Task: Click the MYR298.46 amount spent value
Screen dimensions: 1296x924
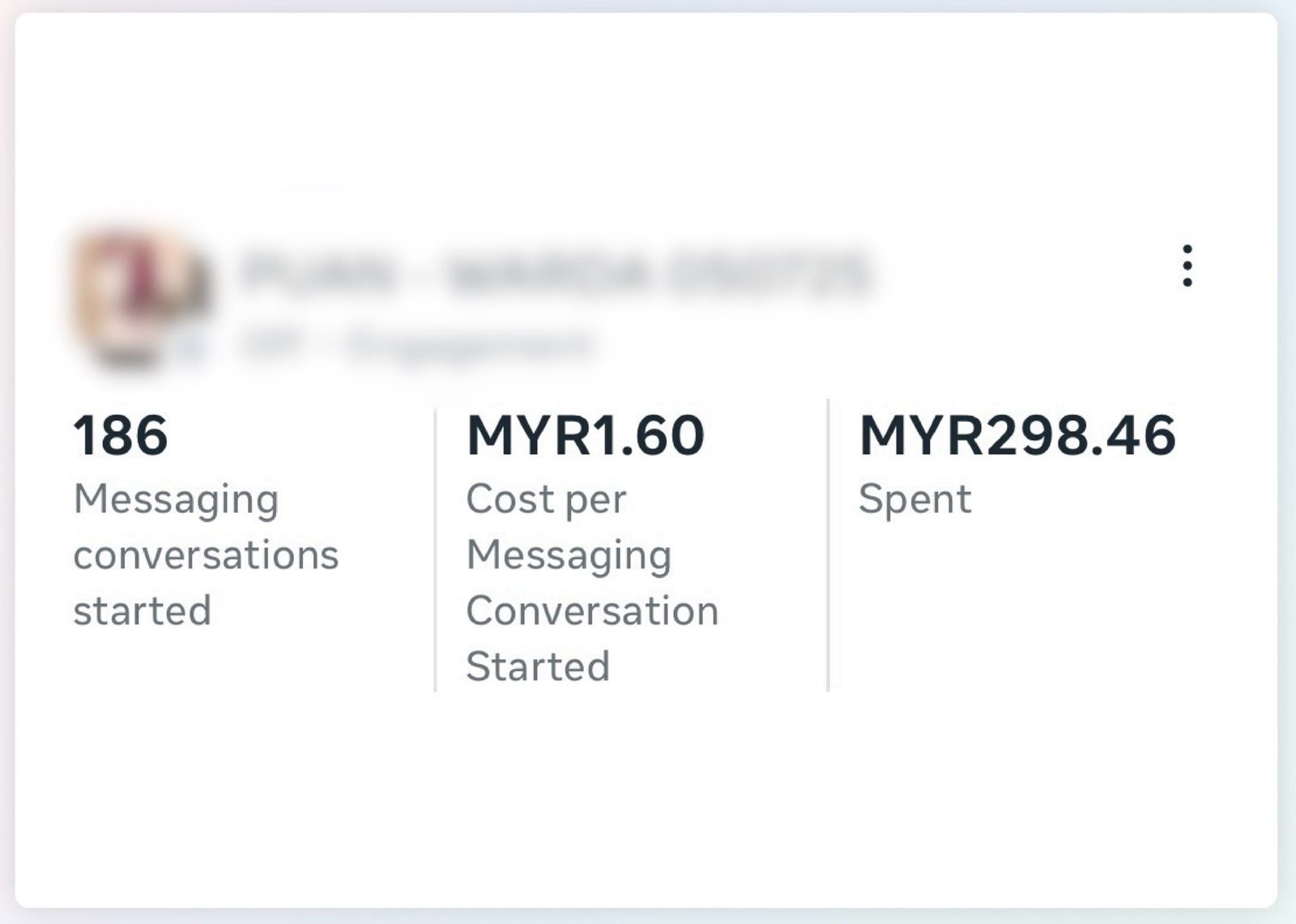Action: click(x=1017, y=436)
